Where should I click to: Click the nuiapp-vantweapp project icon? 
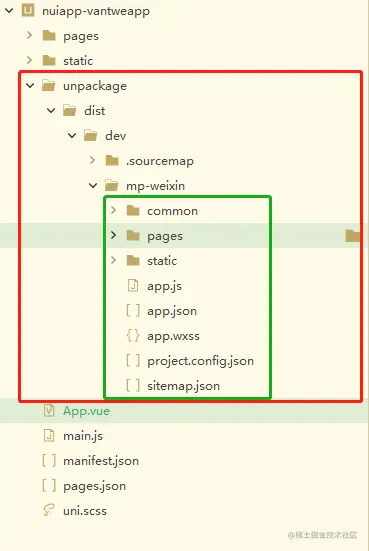[x=28, y=11]
